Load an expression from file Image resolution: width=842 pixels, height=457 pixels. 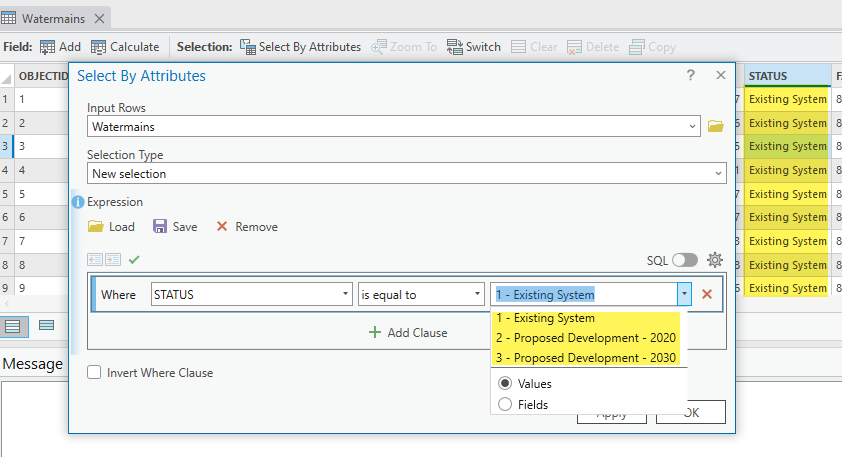coord(111,227)
